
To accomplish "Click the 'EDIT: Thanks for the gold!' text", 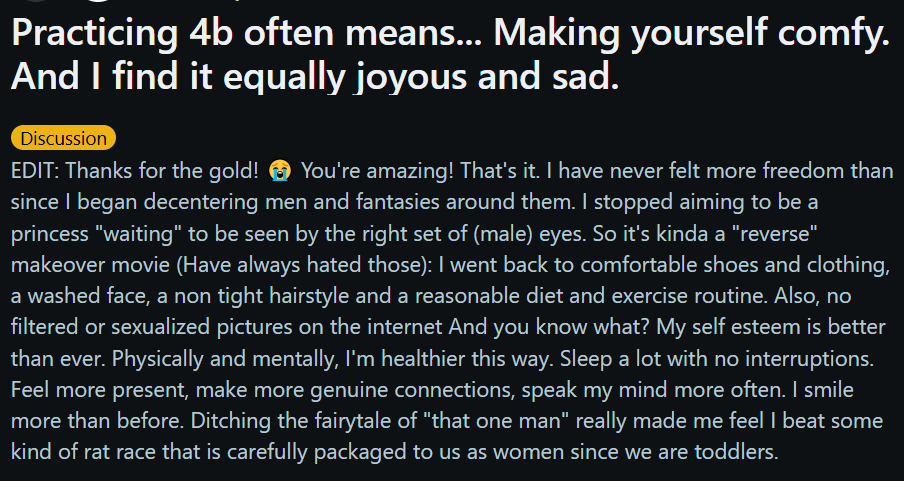I will 135,171.
